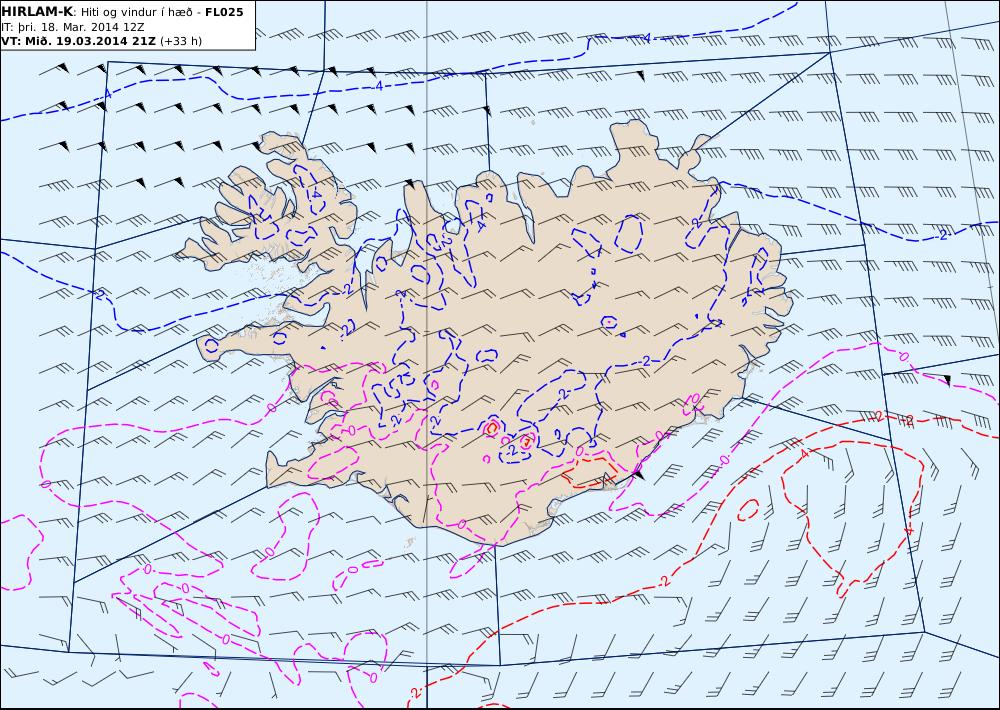Click the "Hiti og vindur í hæð" subtitle text
The height and width of the screenshot is (710, 1000).
click(x=136, y=12)
